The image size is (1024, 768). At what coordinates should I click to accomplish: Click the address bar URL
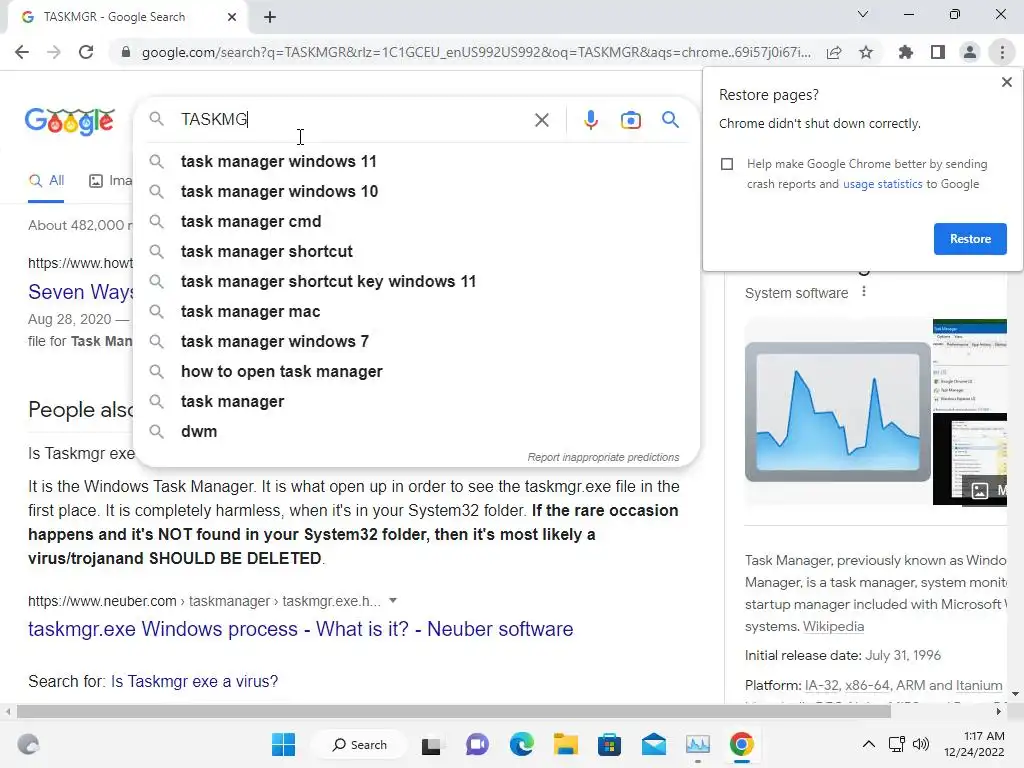coord(476,52)
